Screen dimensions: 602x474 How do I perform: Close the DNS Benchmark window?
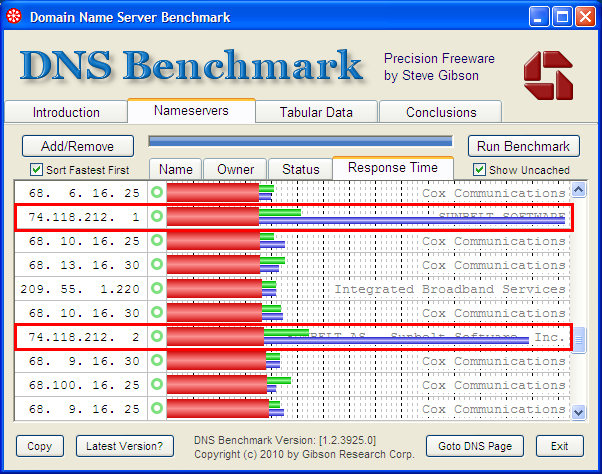pyautogui.click(x=585, y=17)
